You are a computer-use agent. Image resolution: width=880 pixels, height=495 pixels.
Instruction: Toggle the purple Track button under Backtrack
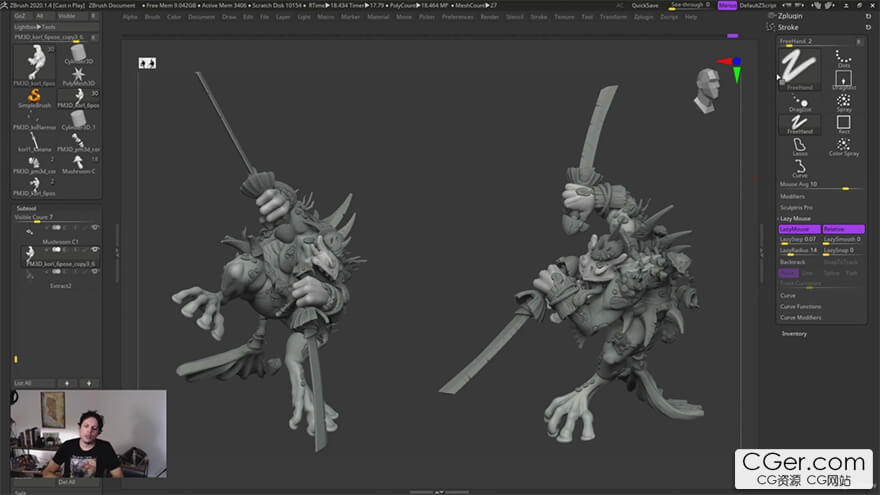(x=789, y=273)
